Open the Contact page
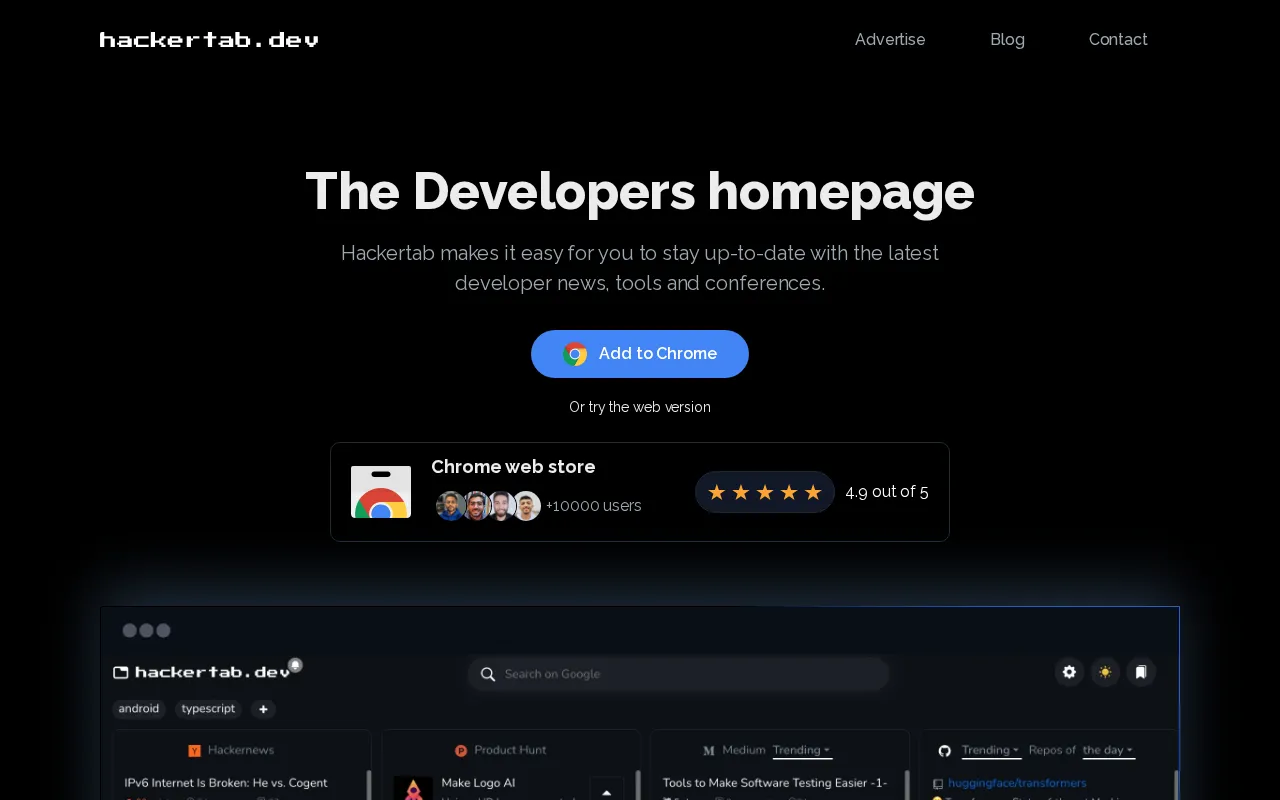Image resolution: width=1280 pixels, height=800 pixels. tap(1118, 40)
